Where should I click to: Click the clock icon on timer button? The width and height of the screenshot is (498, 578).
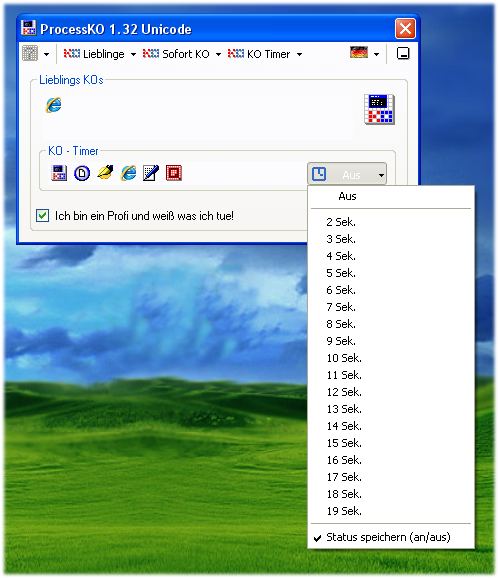(x=319, y=174)
